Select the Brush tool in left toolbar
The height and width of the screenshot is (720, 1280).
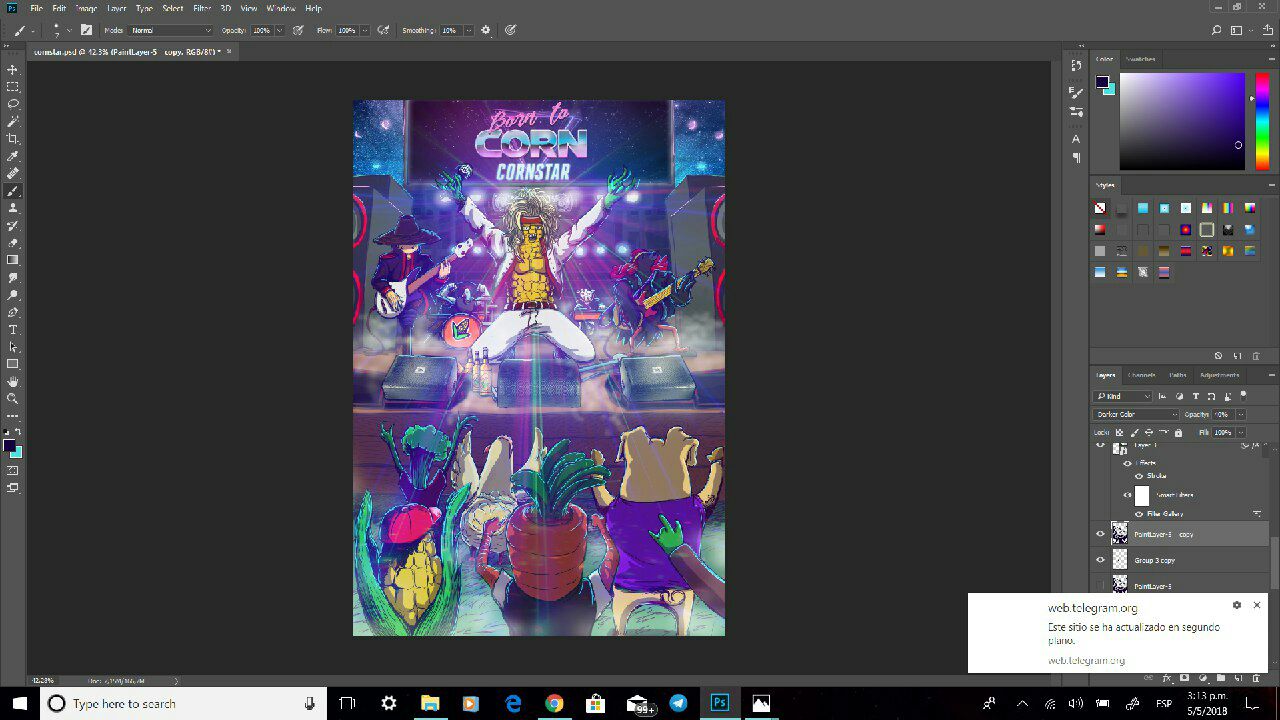[x=13, y=191]
